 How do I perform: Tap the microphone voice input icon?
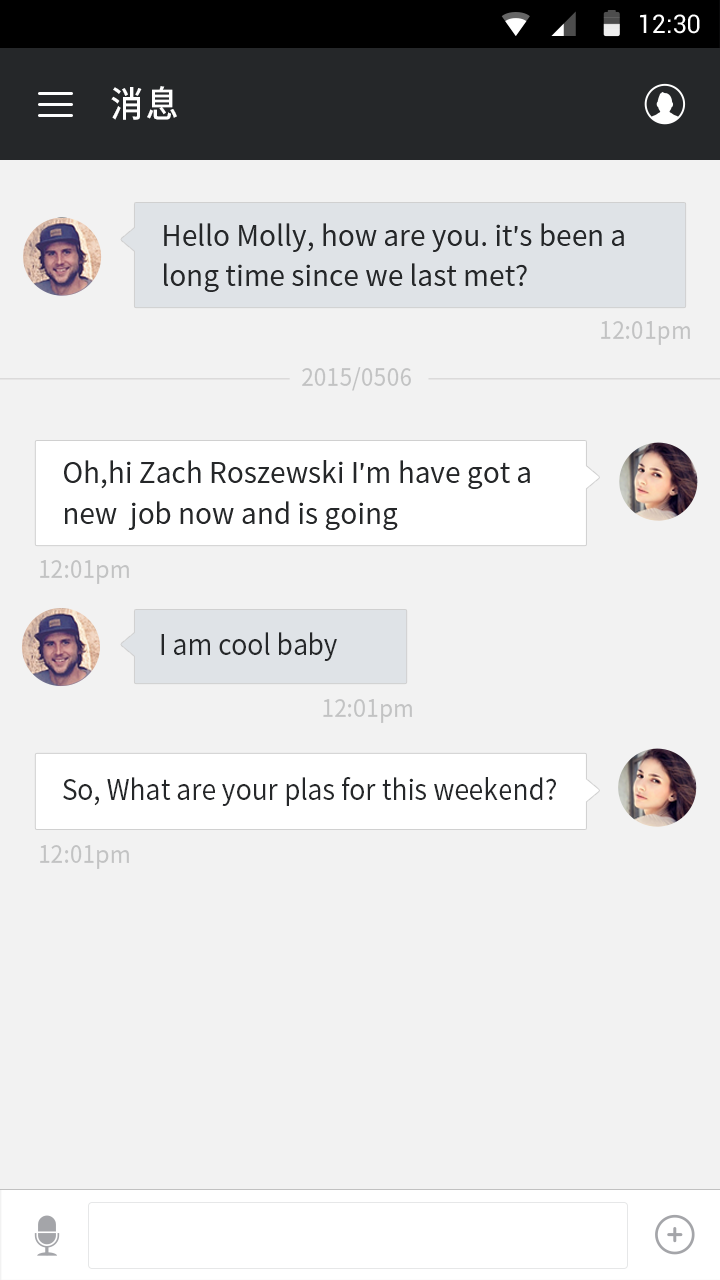[47, 1235]
